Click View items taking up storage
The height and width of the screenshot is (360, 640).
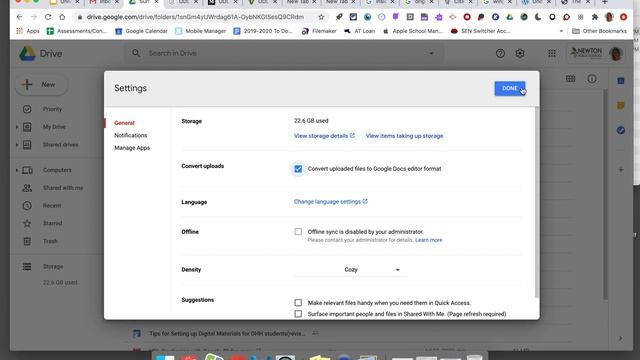(x=404, y=136)
